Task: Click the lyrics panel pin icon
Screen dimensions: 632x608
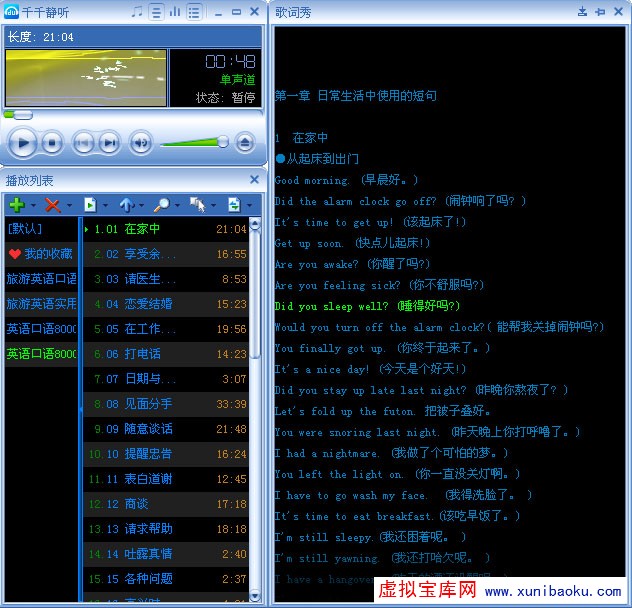Action: 601,12
